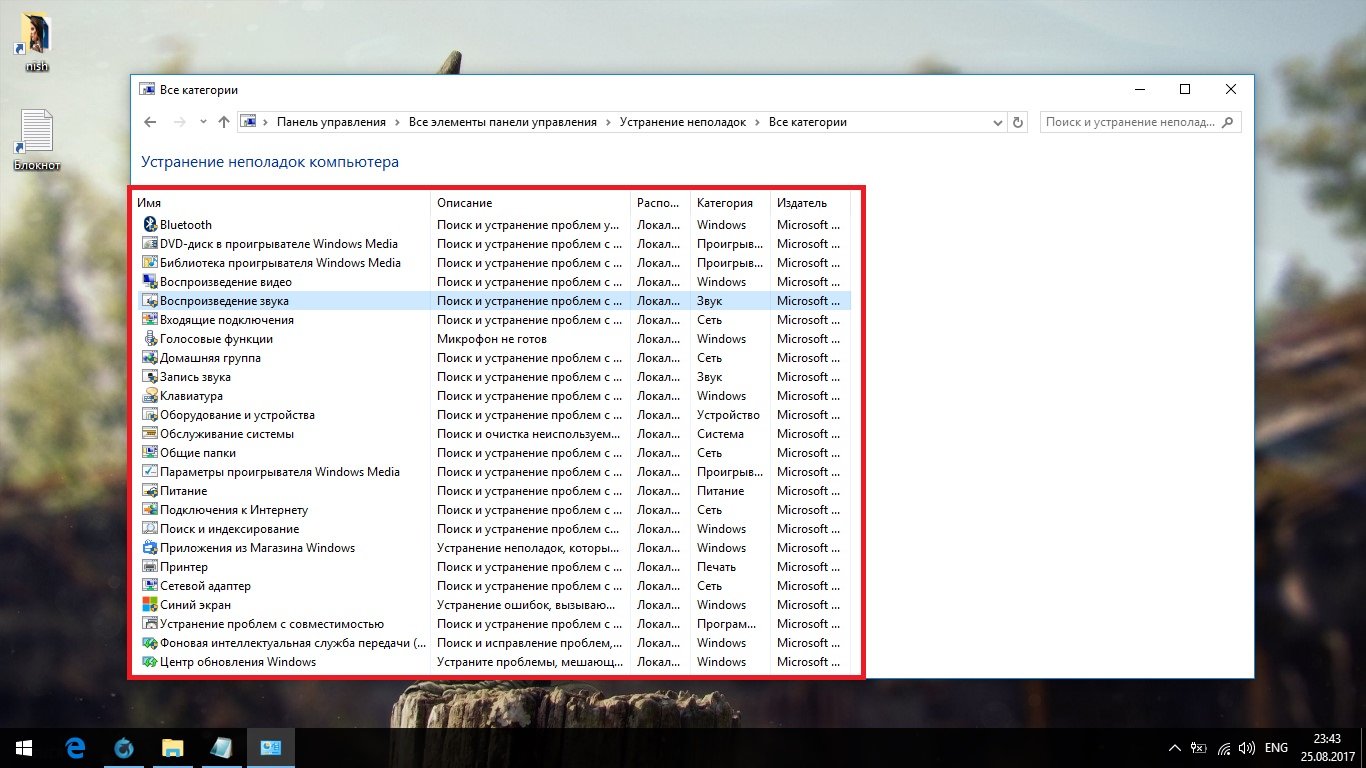Launch Microsoft Edge from the taskbar
The width and height of the screenshot is (1366, 768).
75,747
